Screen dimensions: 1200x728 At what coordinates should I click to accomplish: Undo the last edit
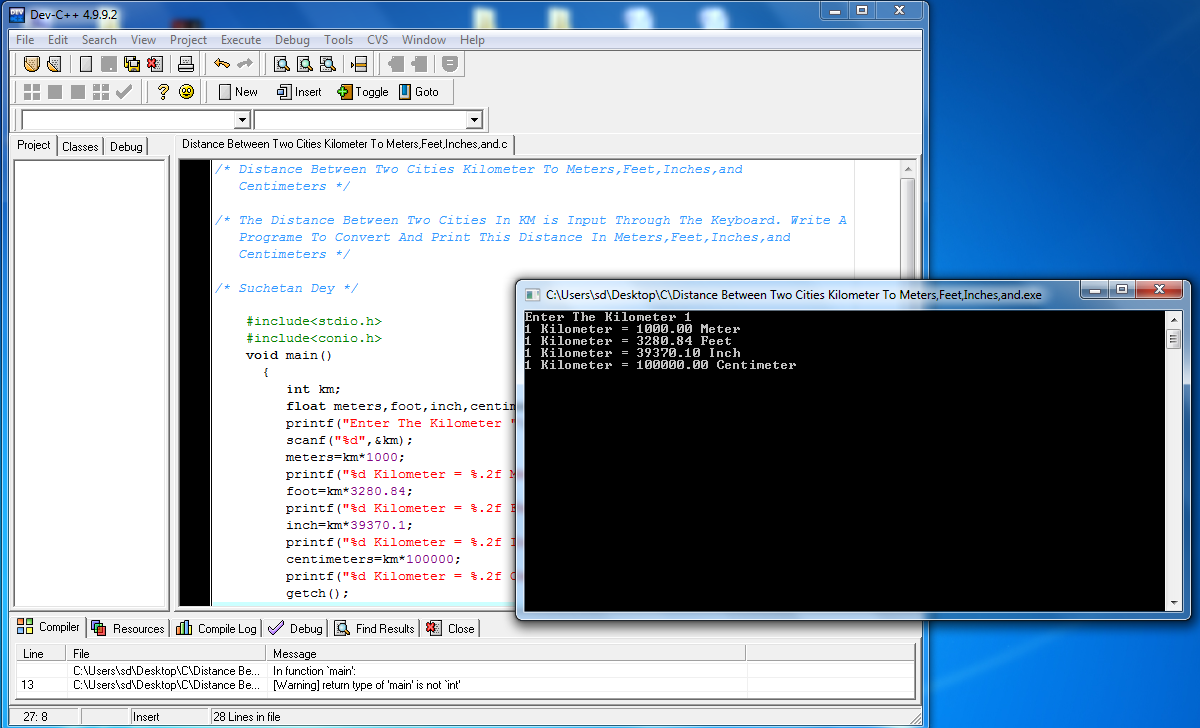[x=222, y=63]
